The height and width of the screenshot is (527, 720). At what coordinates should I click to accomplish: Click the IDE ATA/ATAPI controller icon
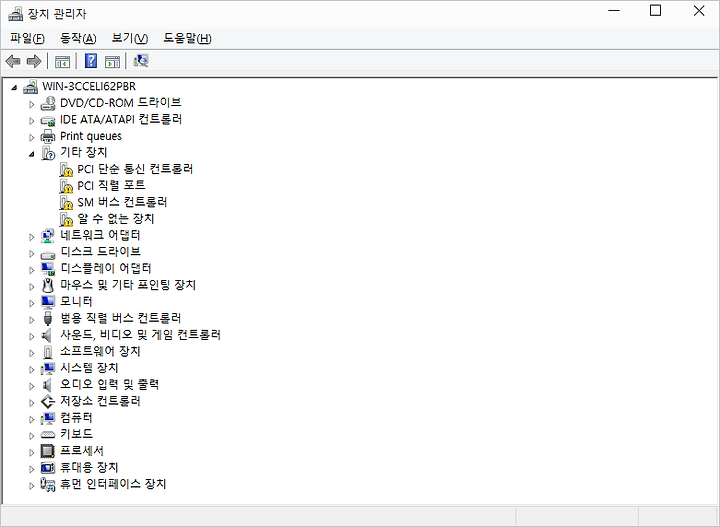(48, 120)
